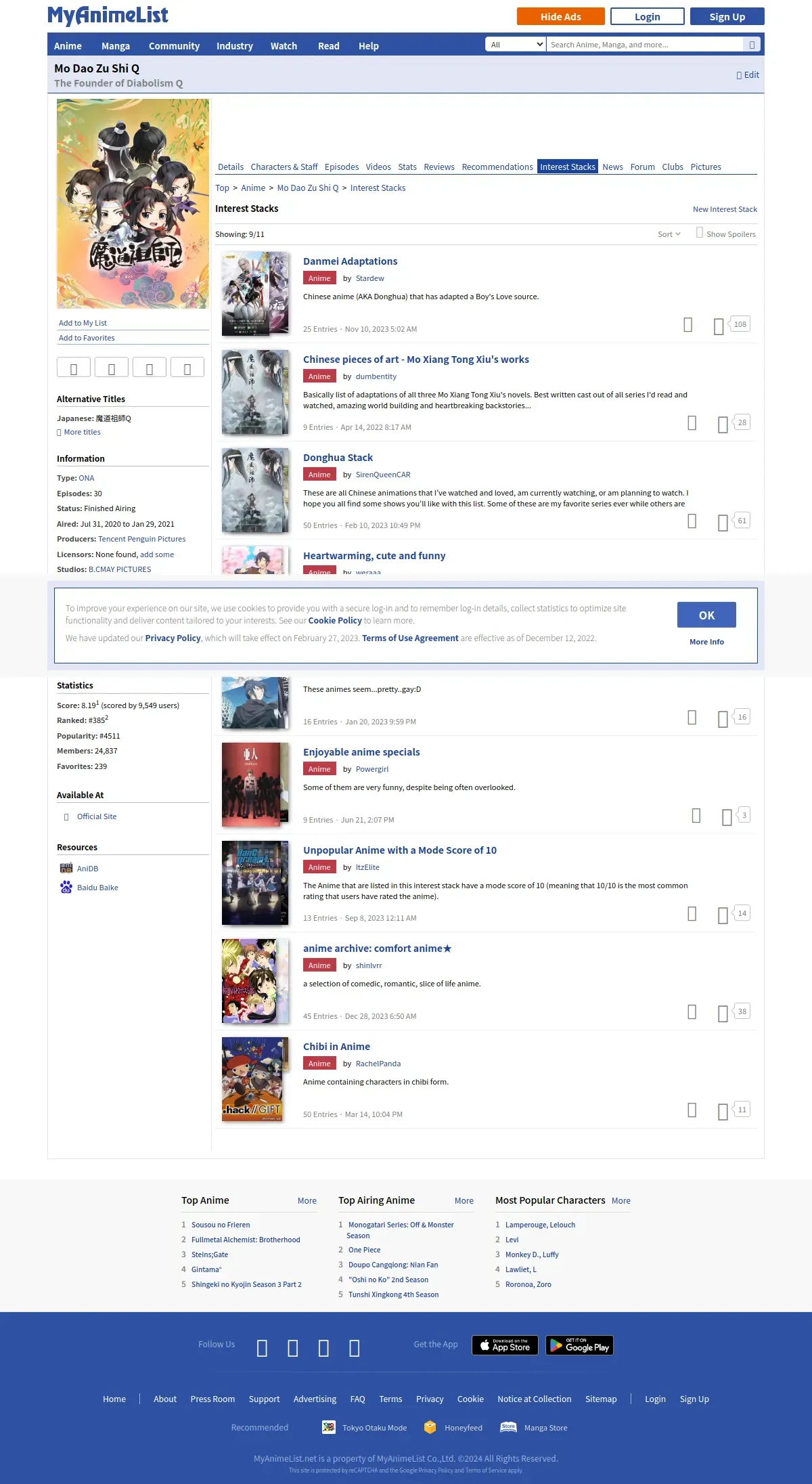
Task: Click the Login button in header
Action: click(648, 16)
